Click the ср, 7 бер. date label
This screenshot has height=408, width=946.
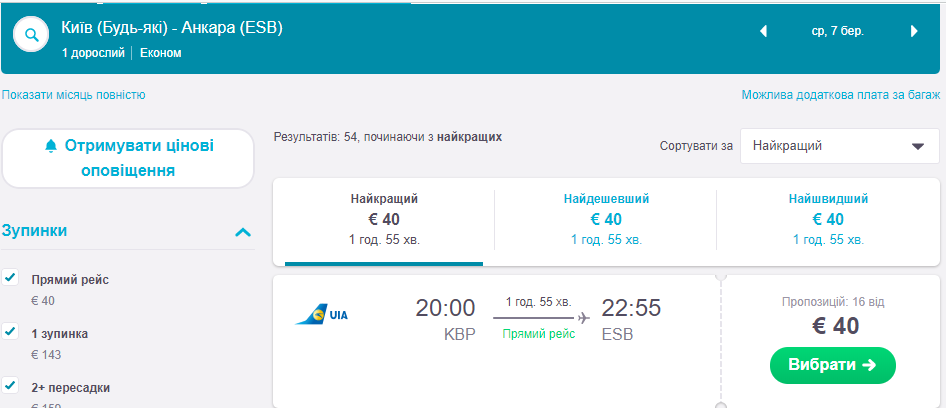click(x=838, y=31)
